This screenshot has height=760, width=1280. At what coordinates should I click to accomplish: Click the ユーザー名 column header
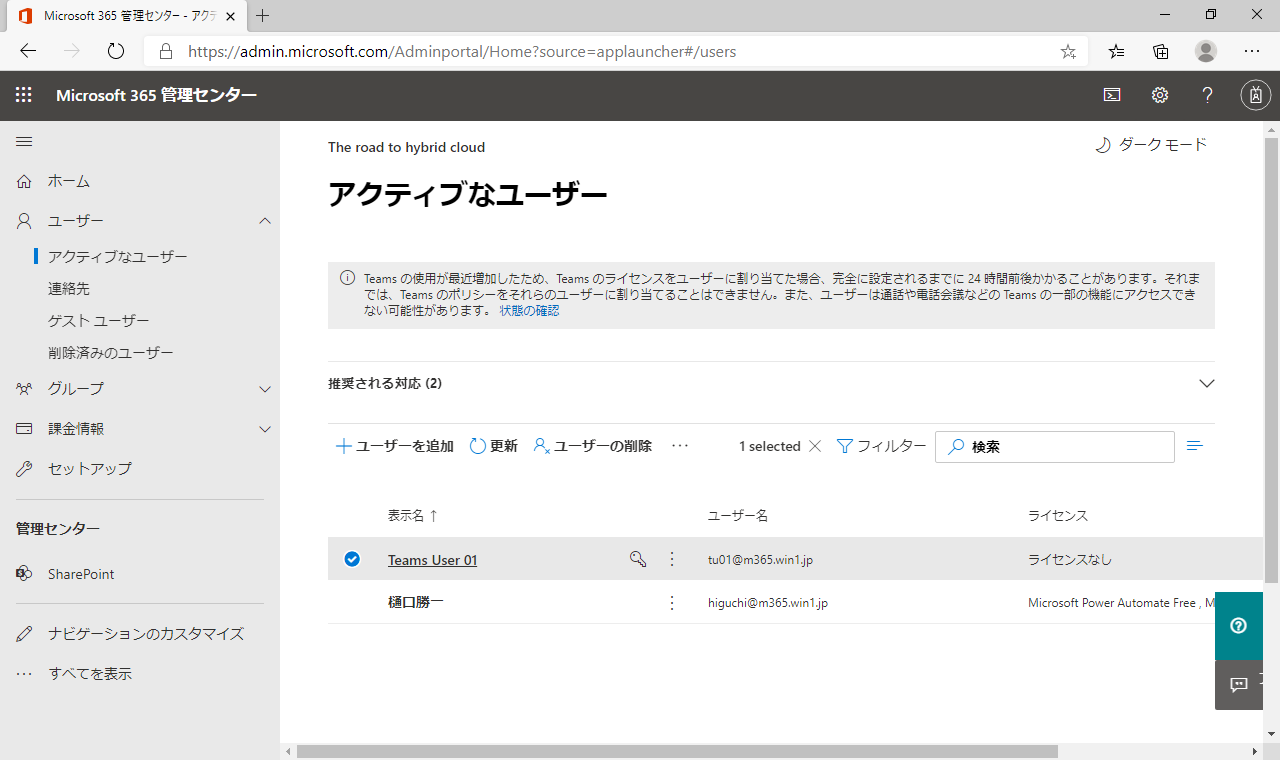[x=738, y=516]
